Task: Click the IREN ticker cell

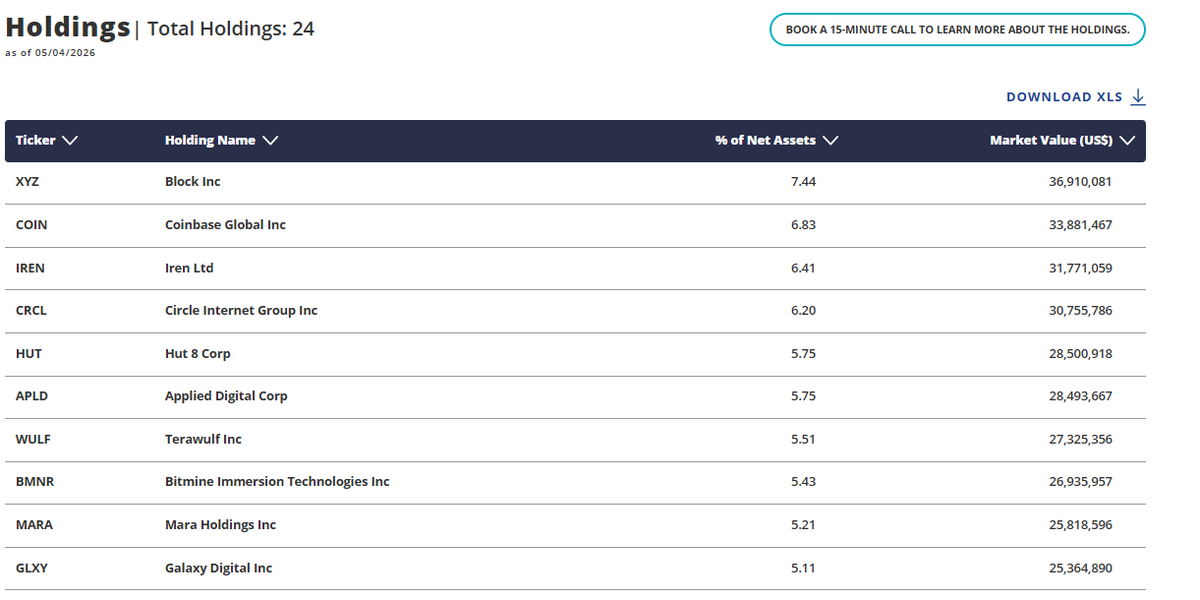Action: click(30, 268)
